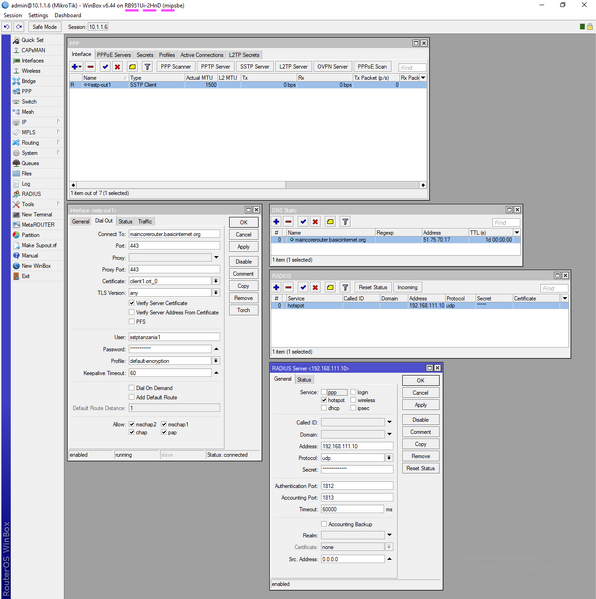Image resolution: width=596 pixels, height=599 pixels.
Task: Expand the Proxy field arrow
Action: click(216, 257)
